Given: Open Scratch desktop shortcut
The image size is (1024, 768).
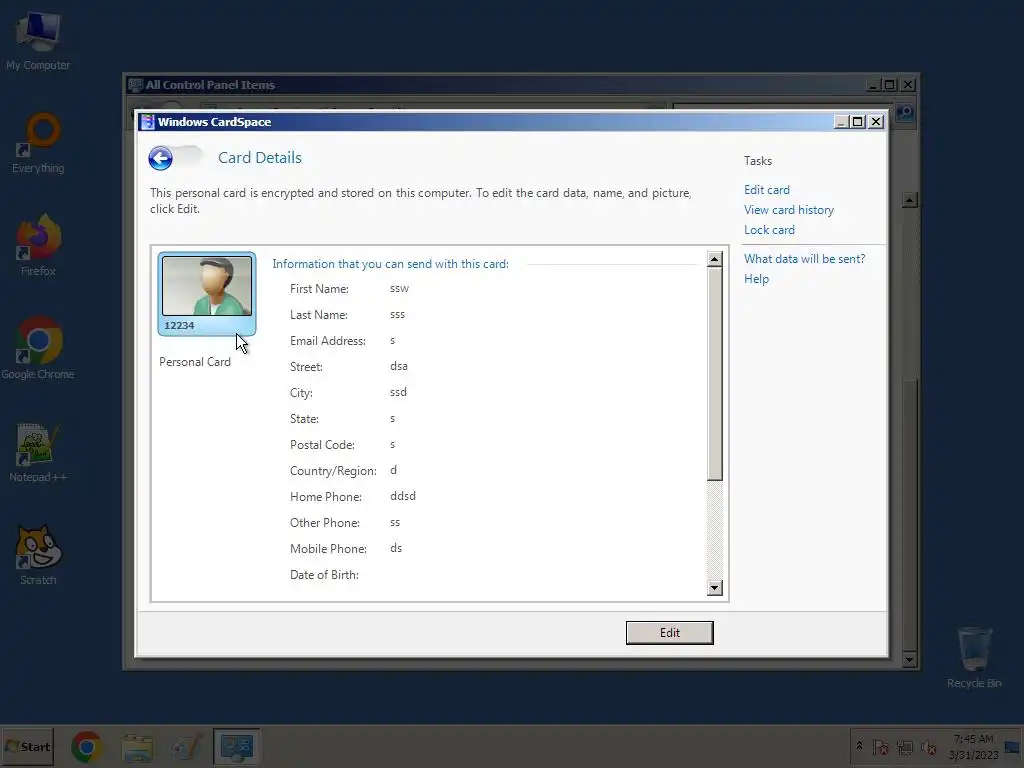Looking at the screenshot, I should (x=38, y=554).
